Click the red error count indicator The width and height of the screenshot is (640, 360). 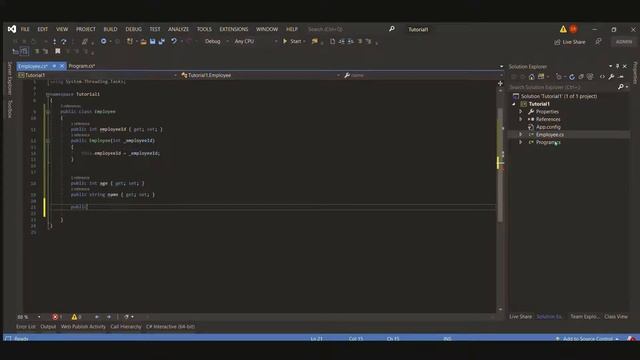click(x=57, y=317)
